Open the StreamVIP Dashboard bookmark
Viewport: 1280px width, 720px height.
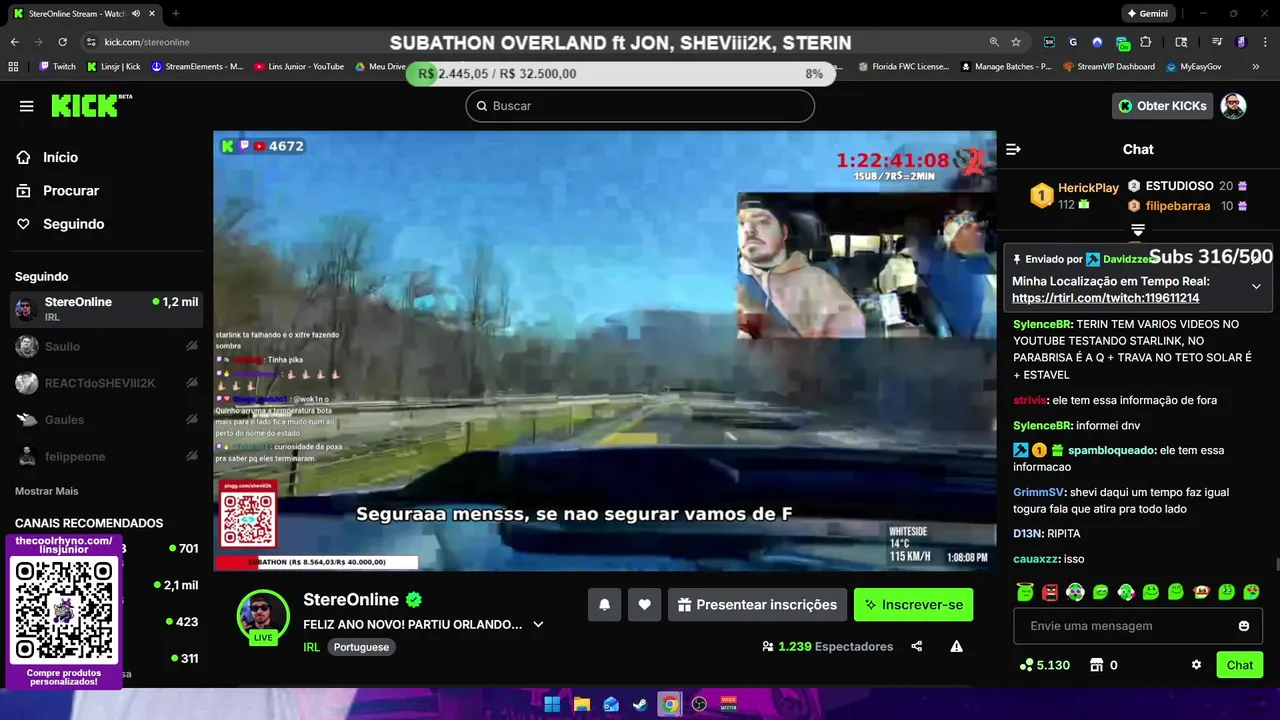(x=1109, y=66)
